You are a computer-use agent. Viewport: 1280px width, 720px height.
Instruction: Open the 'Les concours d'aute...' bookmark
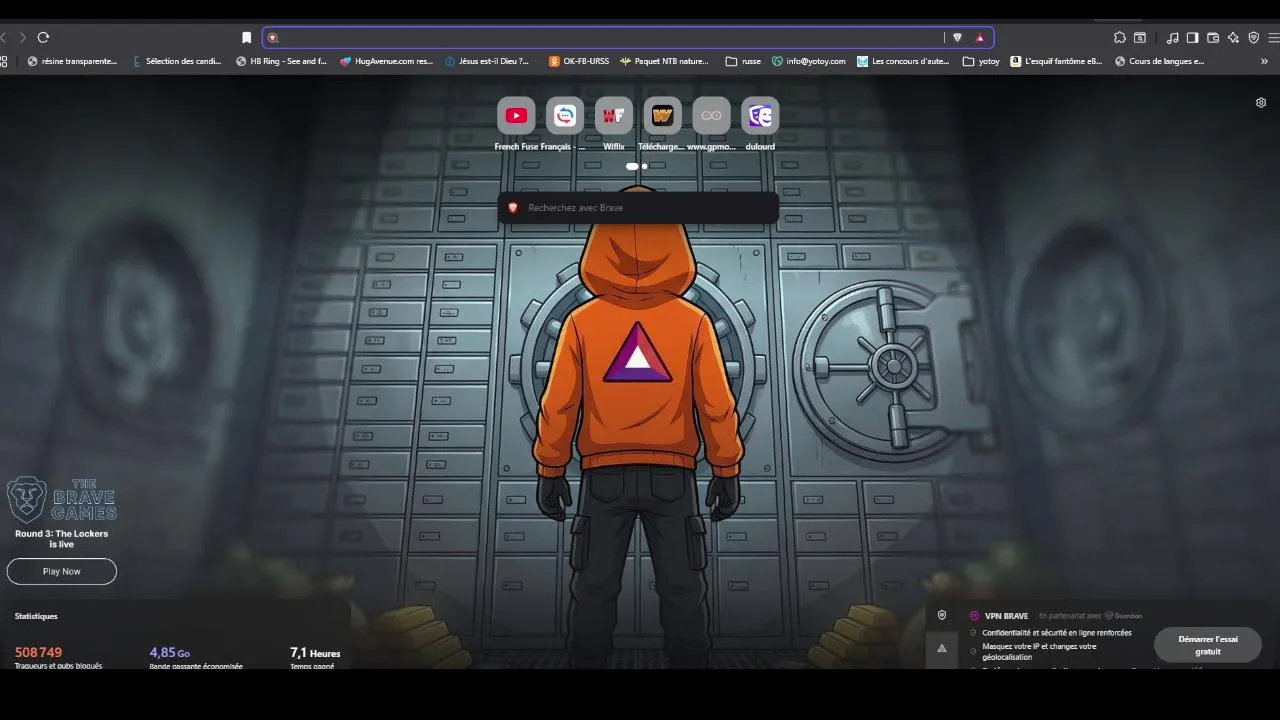pos(903,61)
